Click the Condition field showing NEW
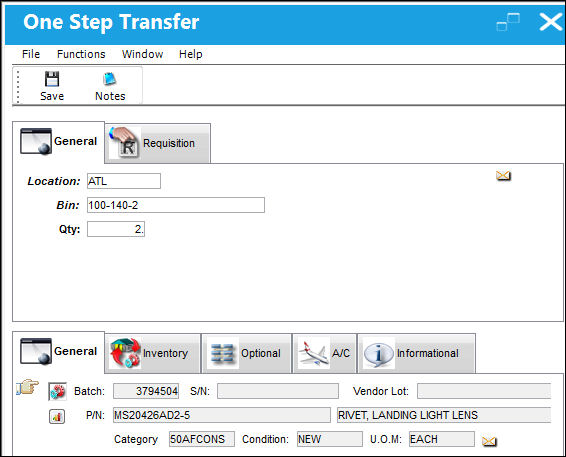This screenshot has width=566, height=457. point(330,439)
